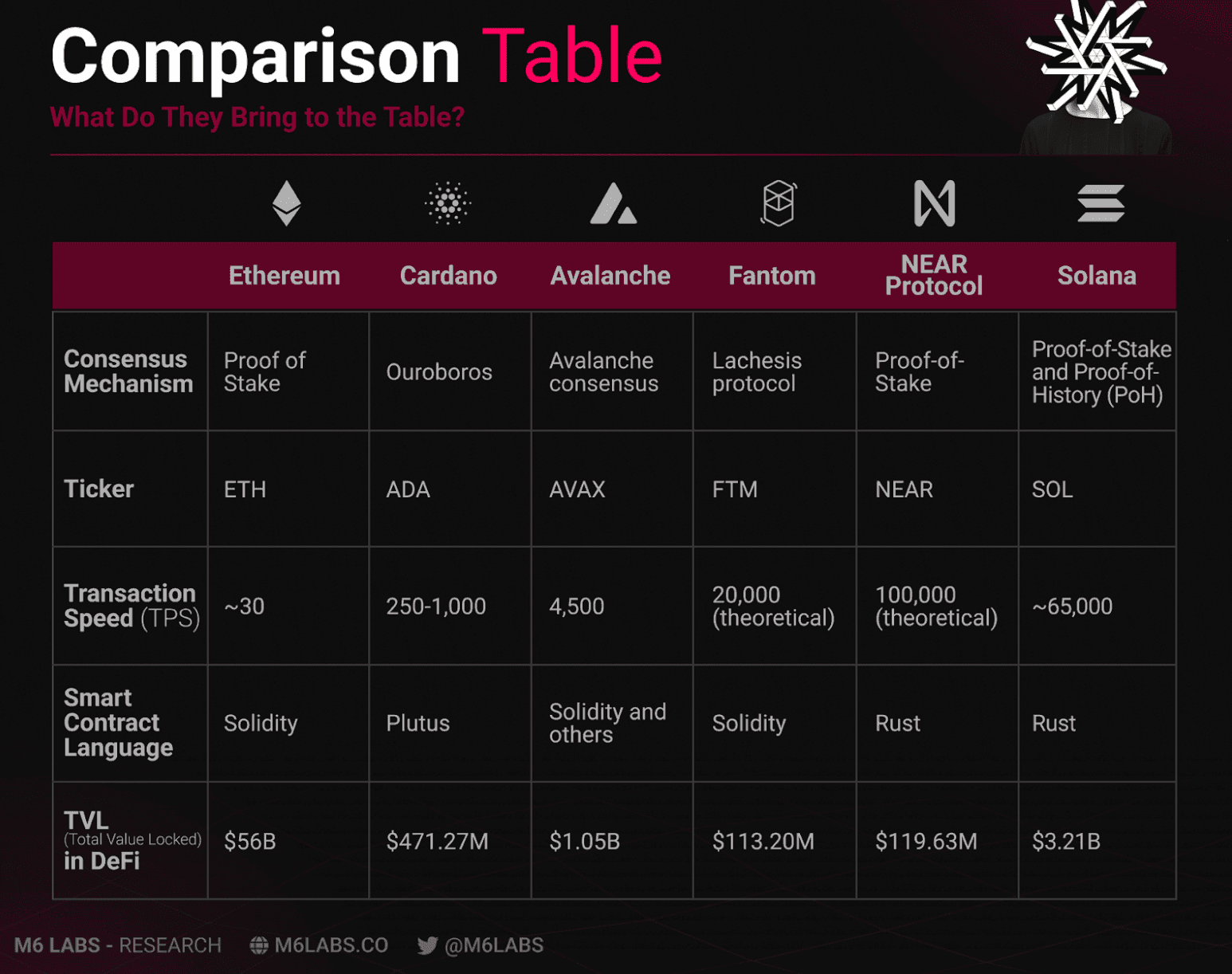Click the NEAR Protocol N logo
1232x974 pixels.
[x=934, y=203]
